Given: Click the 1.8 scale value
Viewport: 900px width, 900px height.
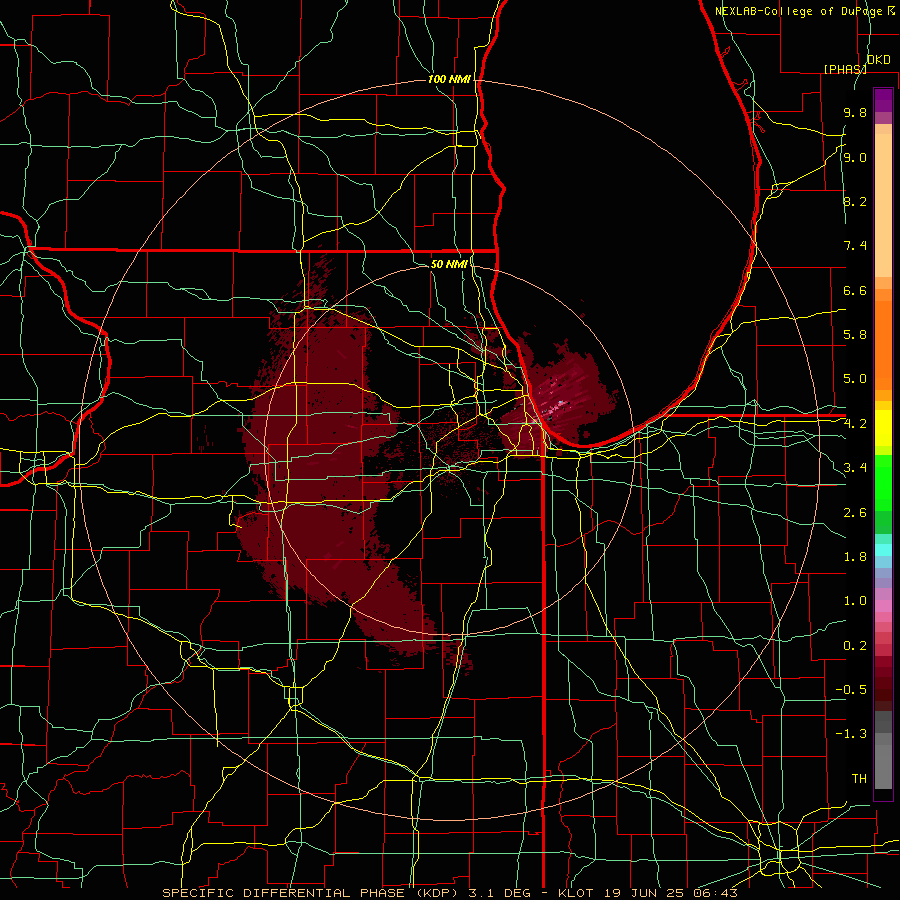Looking at the screenshot, I should (855, 557).
